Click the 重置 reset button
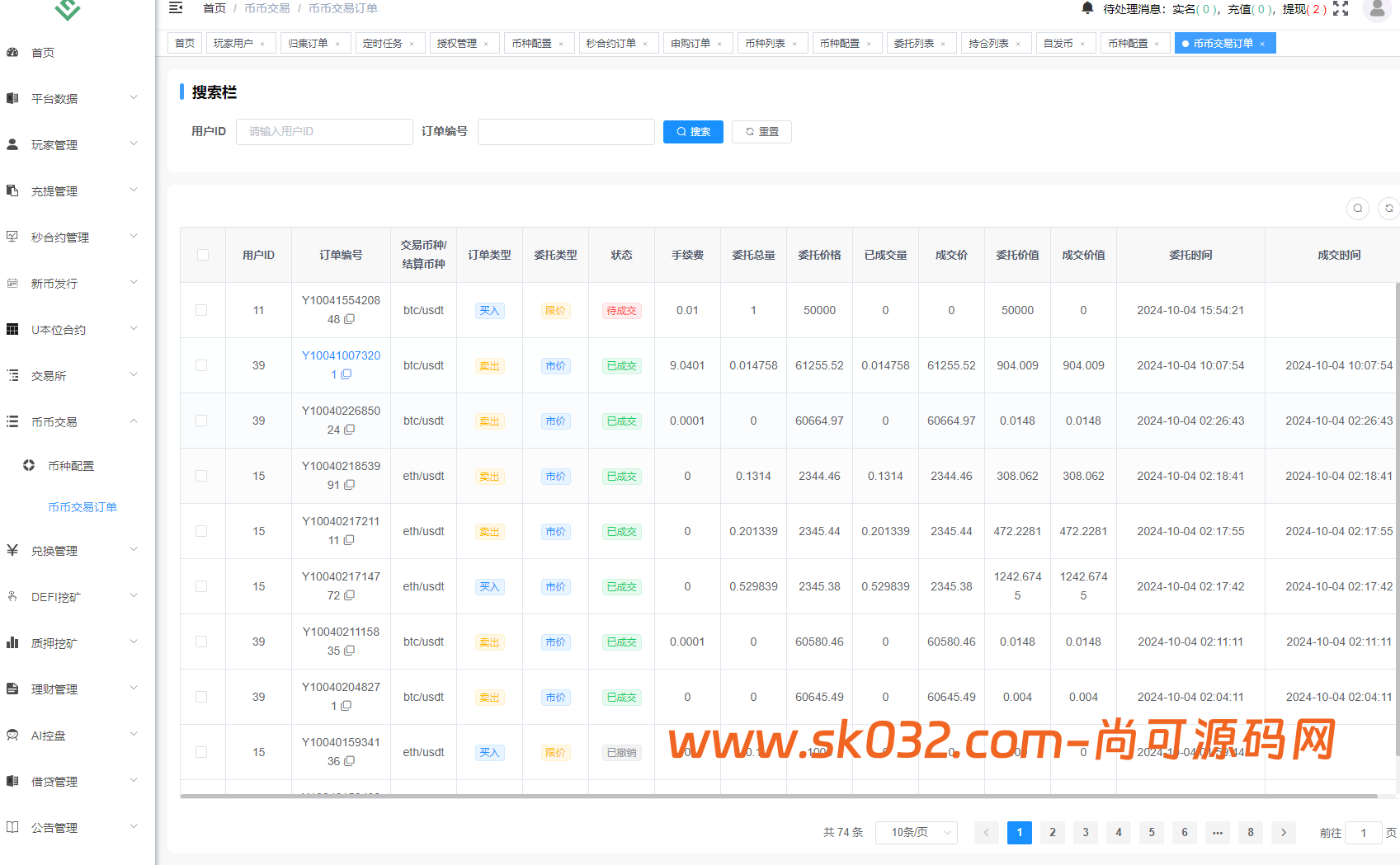 761,132
